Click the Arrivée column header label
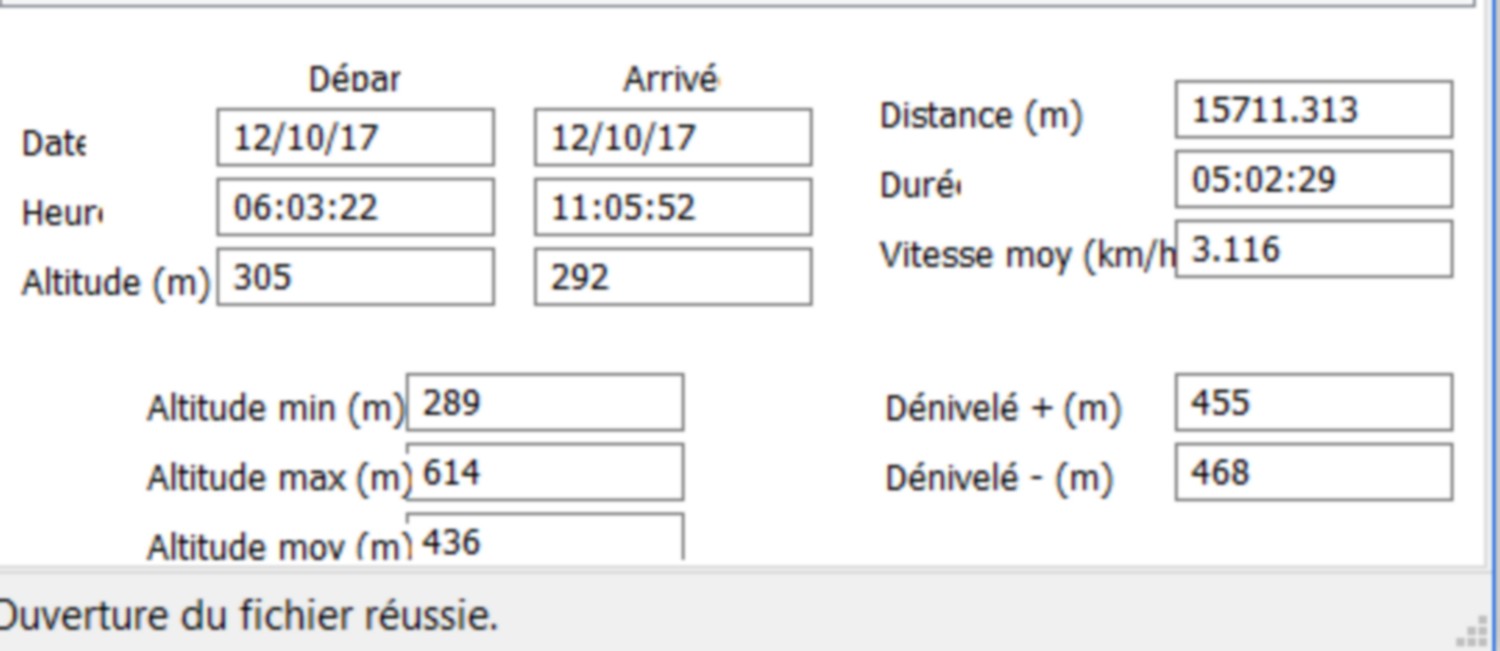 coord(671,80)
